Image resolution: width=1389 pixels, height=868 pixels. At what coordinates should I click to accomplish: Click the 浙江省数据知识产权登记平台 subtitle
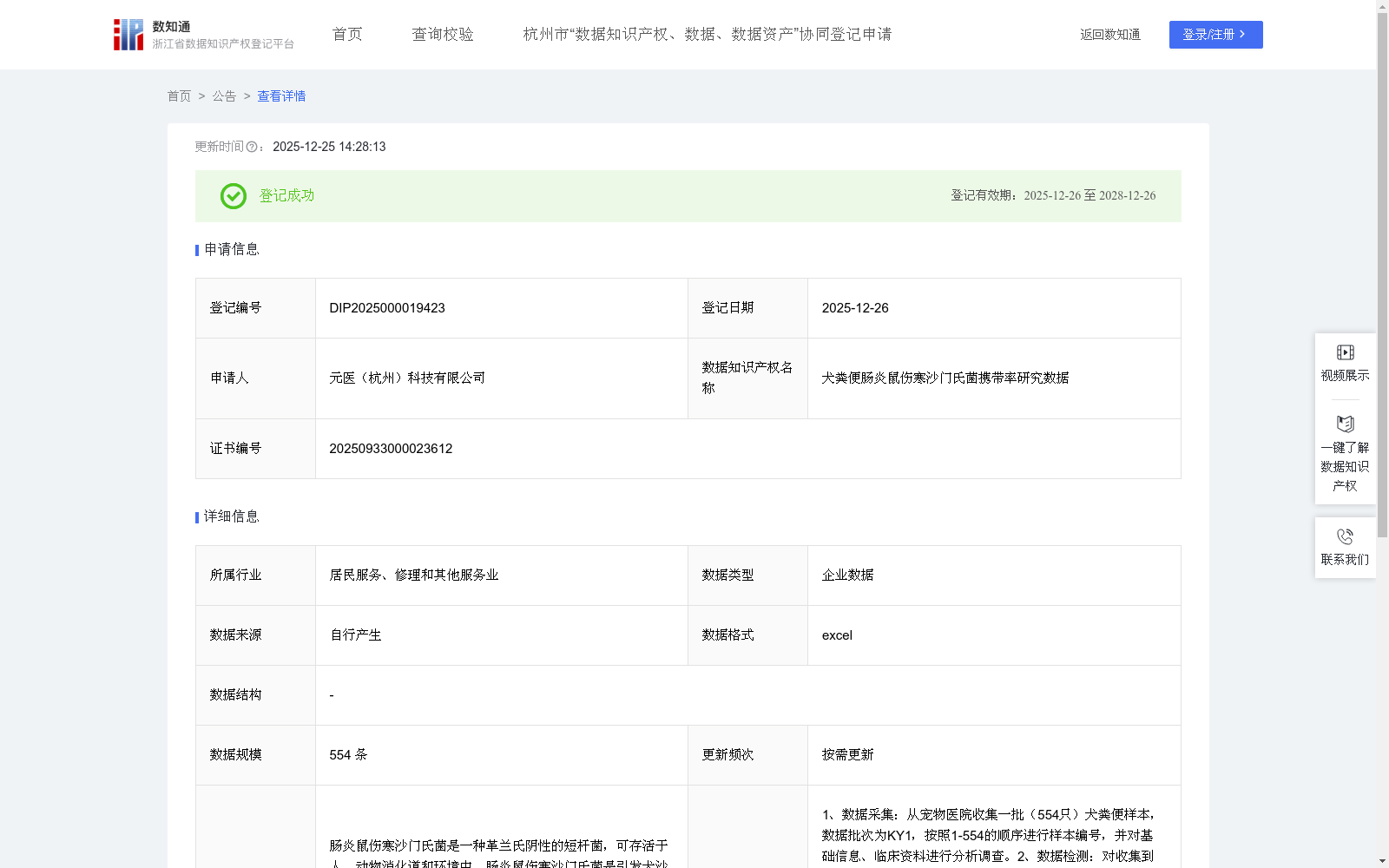pos(223,44)
